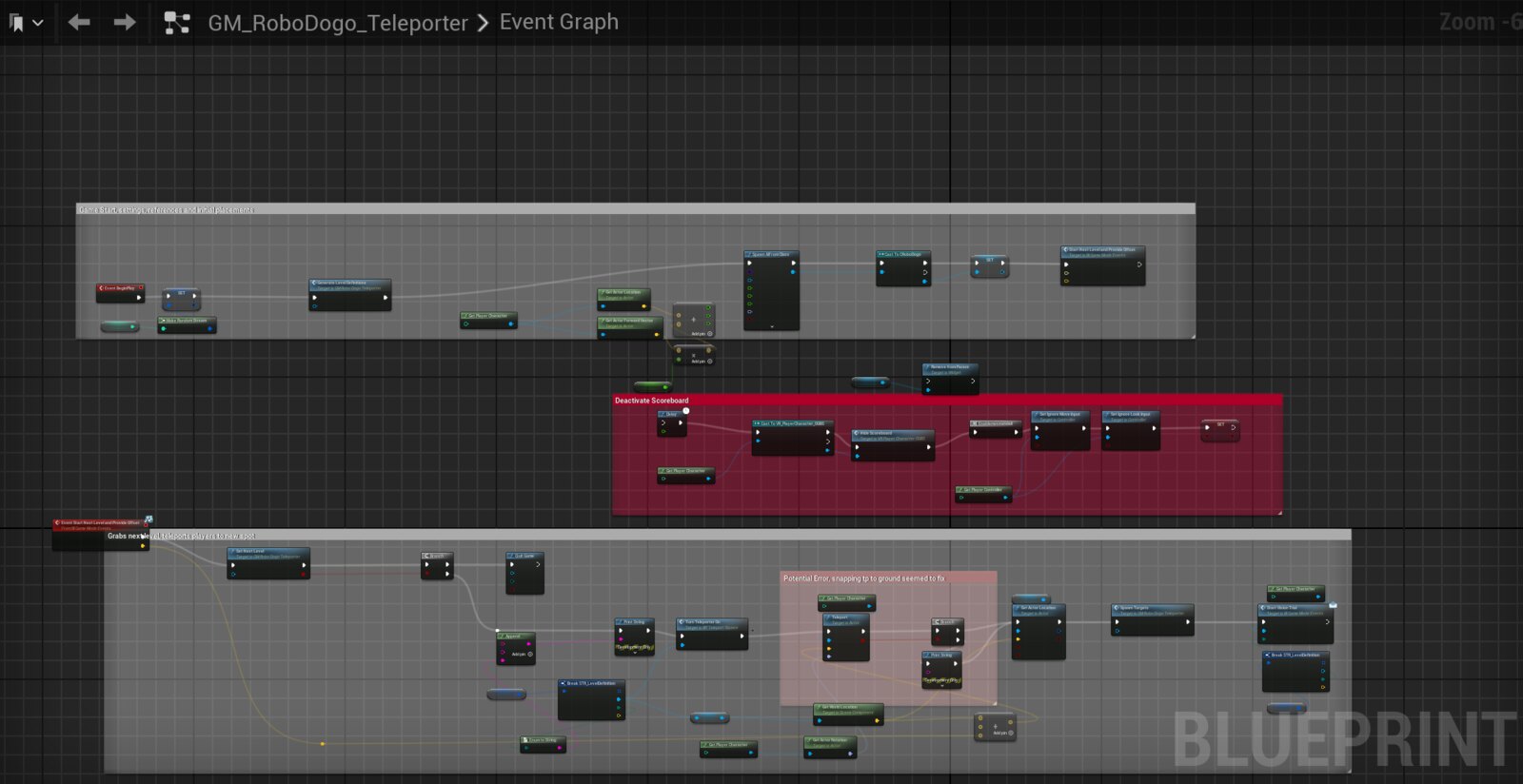The width and height of the screenshot is (1523, 784).
Task: Select the Get Player Controller node
Action: pyautogui.click(x=983, y=494)
